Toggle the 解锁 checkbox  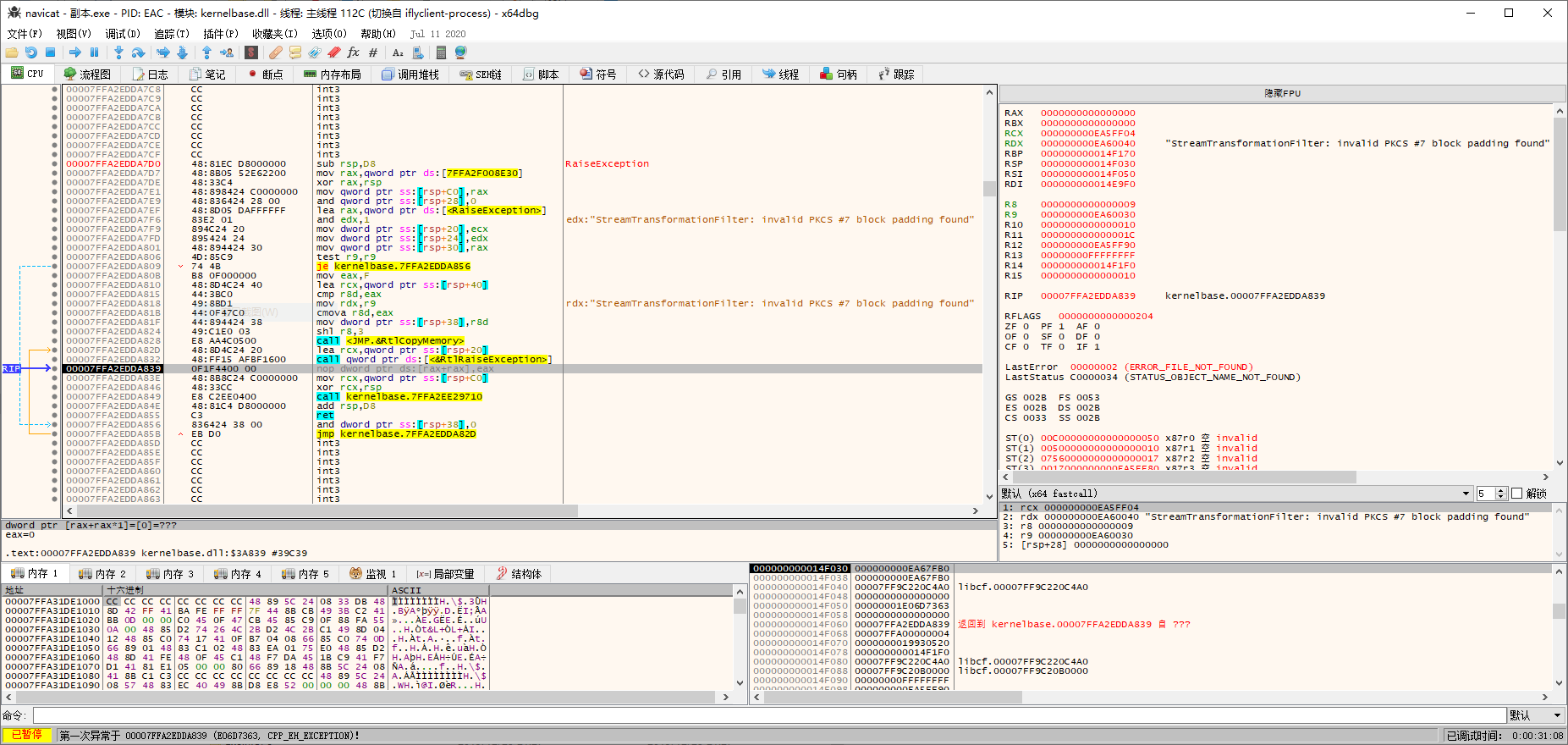(x=1516, y=494)
